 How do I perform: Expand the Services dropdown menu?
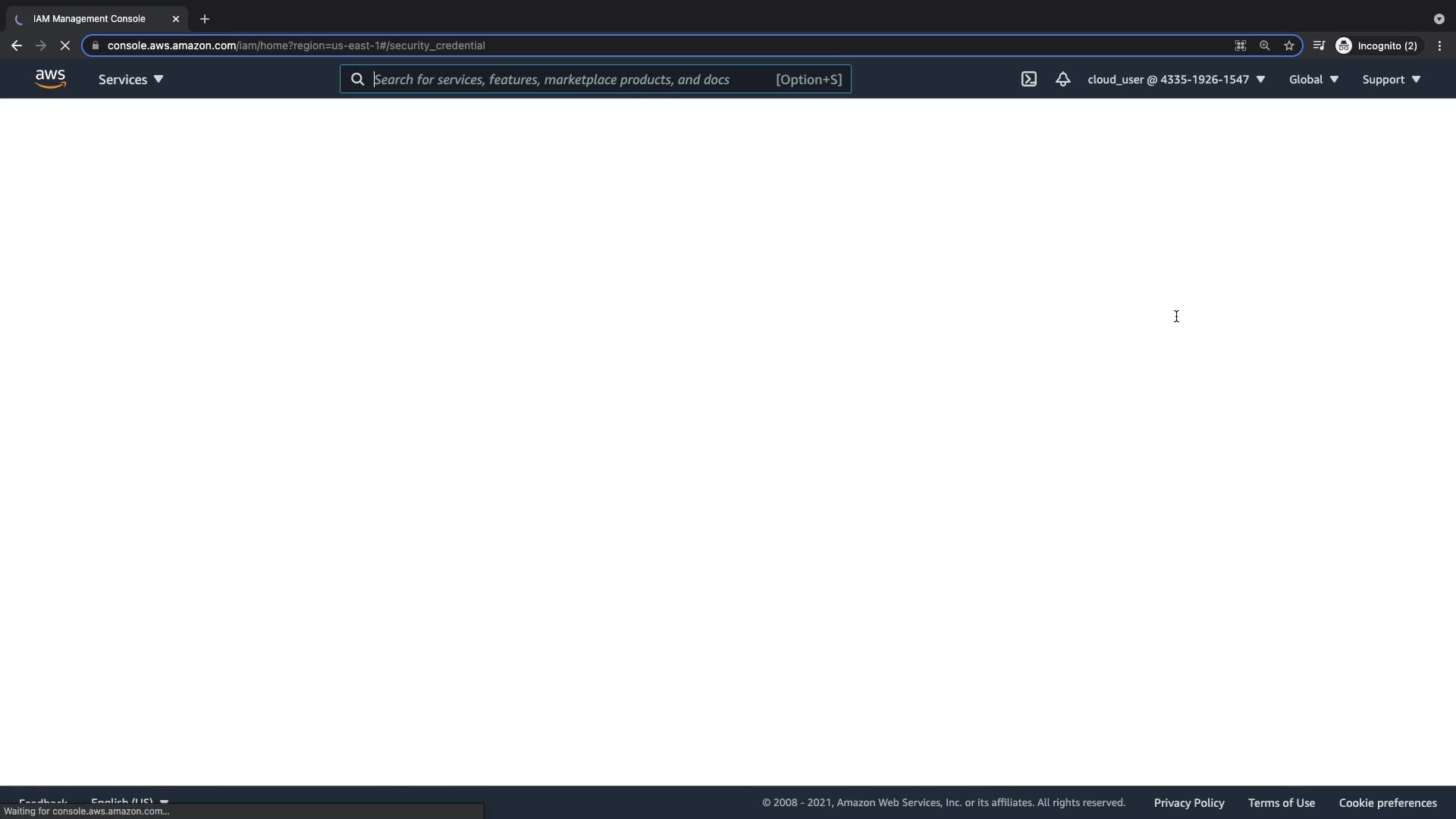130,79
